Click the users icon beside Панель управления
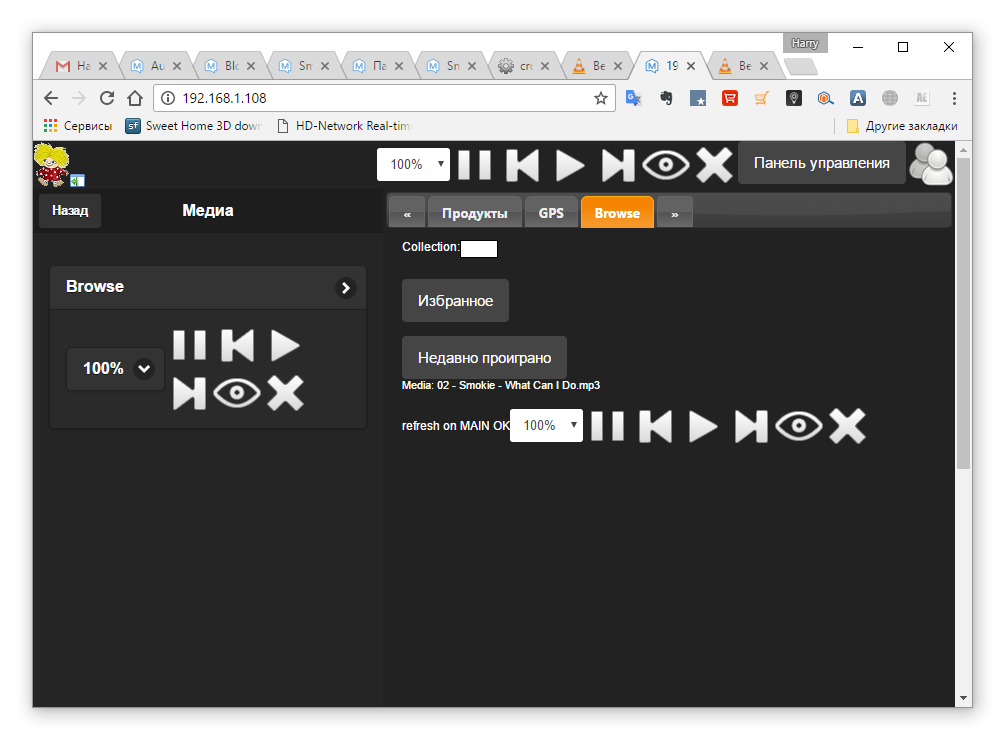The height and width of the screenshot is (740, 1005). 931,164
